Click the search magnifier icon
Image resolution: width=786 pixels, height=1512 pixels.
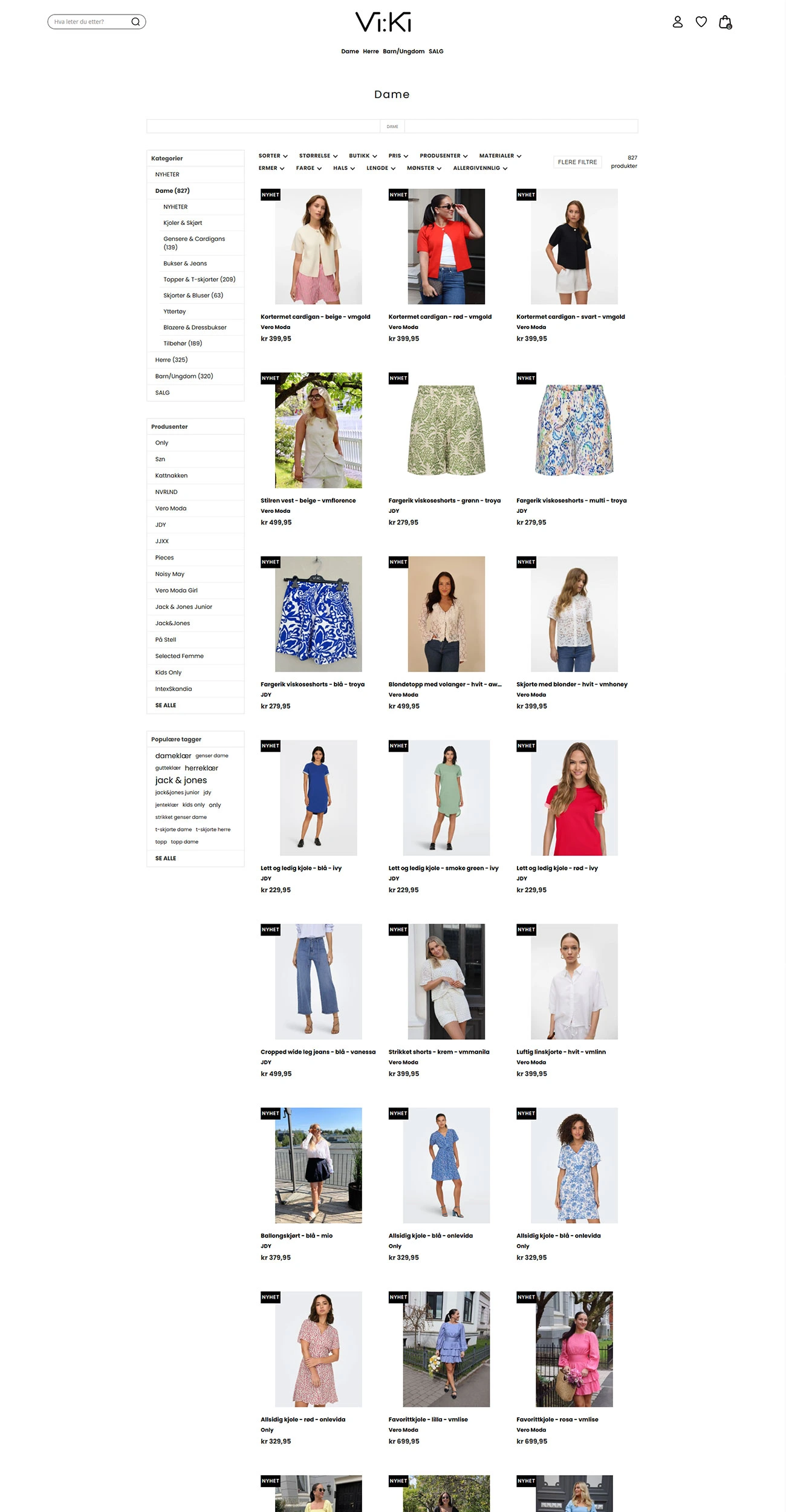coord(135,22)
